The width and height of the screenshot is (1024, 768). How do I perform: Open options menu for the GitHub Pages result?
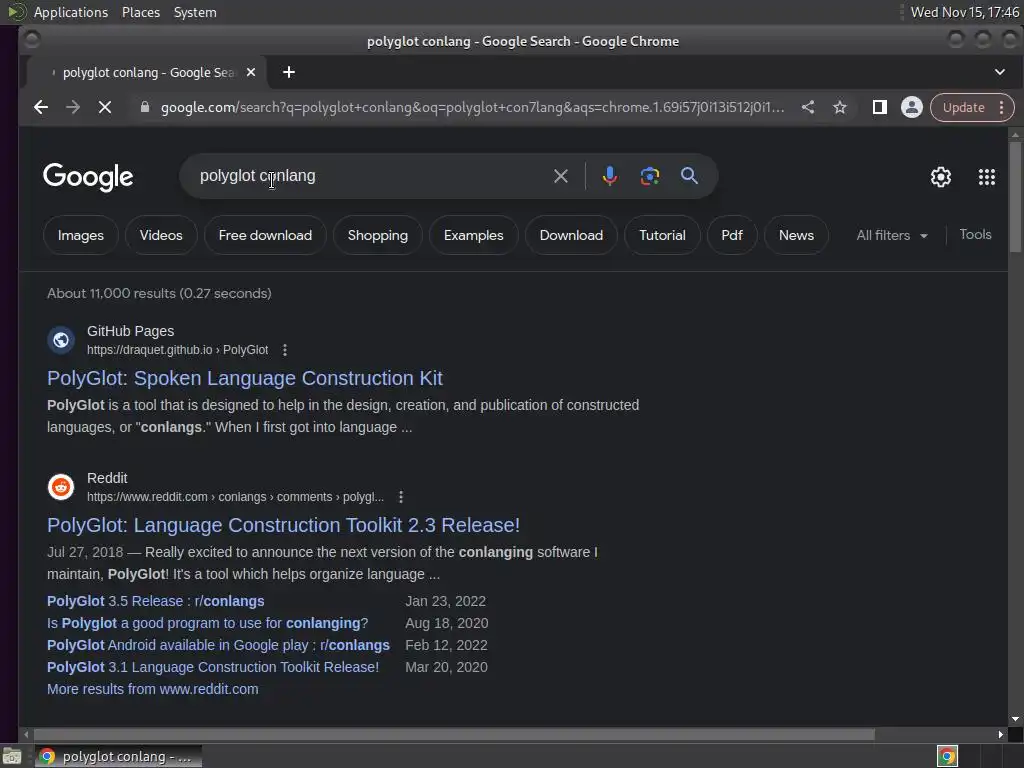click(x=285, y=350)
